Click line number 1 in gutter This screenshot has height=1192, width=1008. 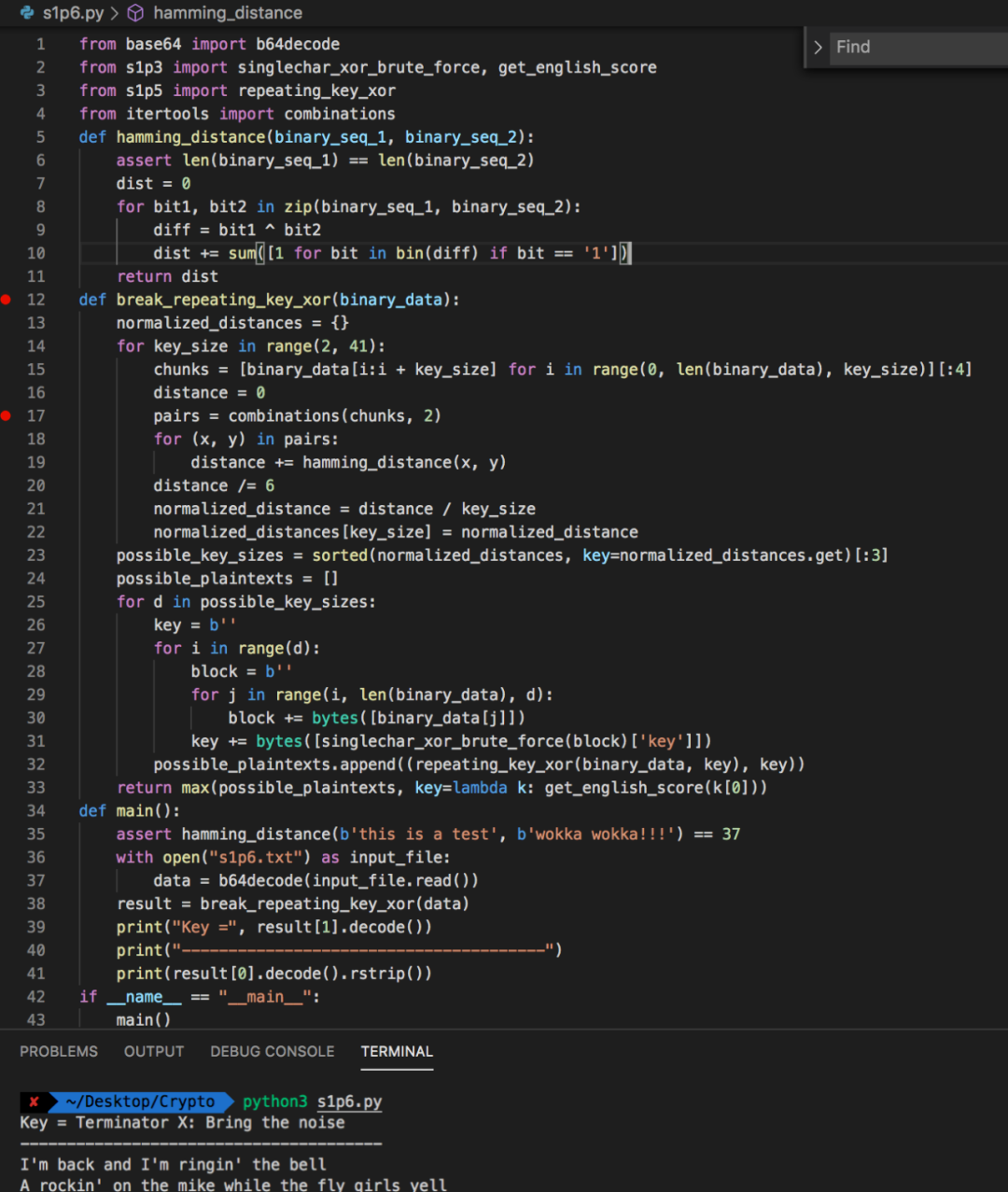click(41, 44)
